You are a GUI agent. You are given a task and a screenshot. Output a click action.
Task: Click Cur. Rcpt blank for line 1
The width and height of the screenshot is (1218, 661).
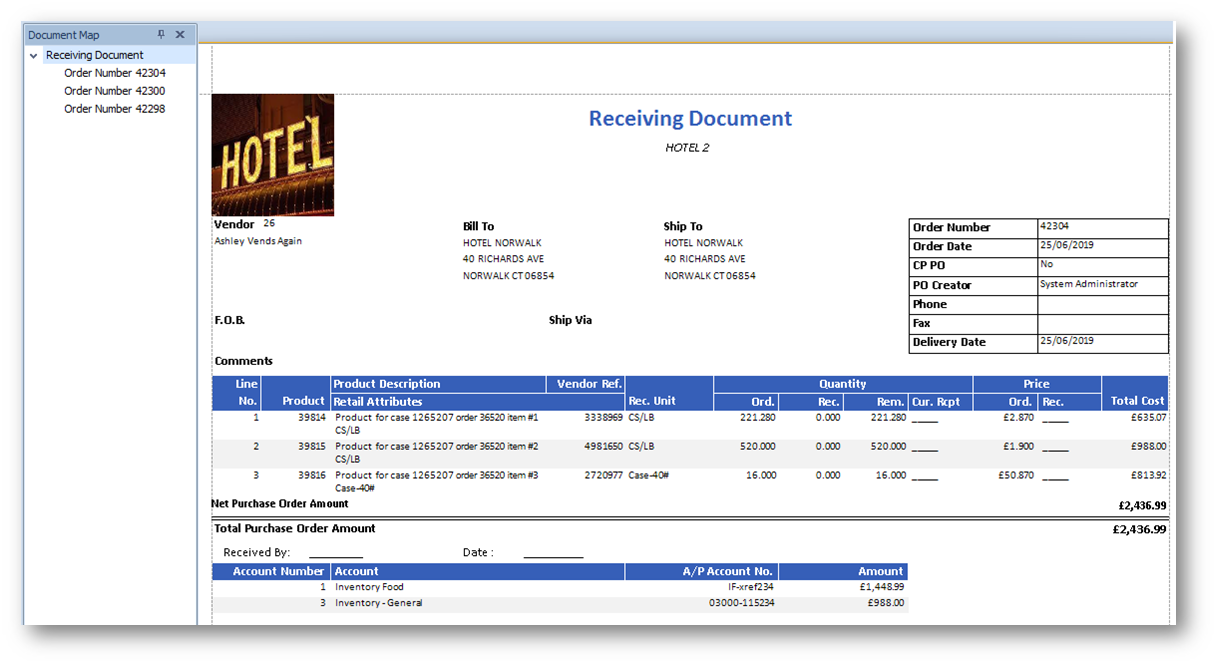[925, 420]
